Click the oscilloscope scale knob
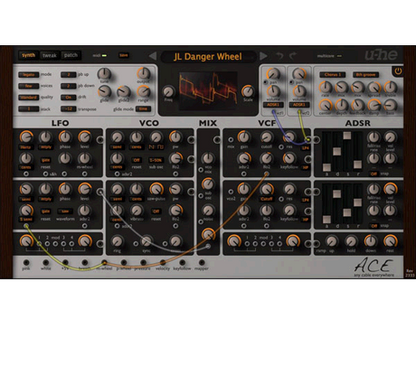Screen dimensions: 416x376 pos(247,91)
